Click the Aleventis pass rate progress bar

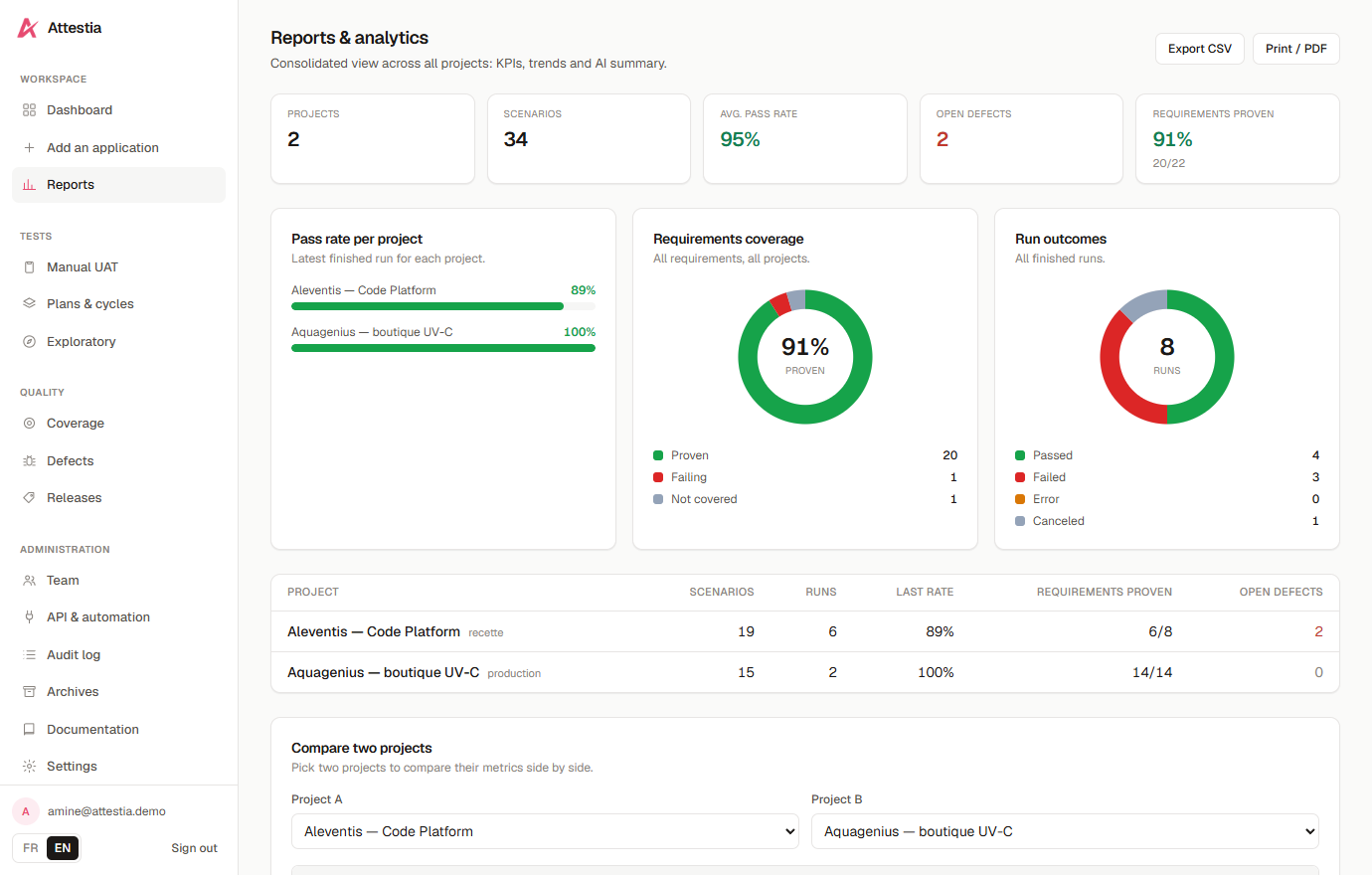(443, 306)
